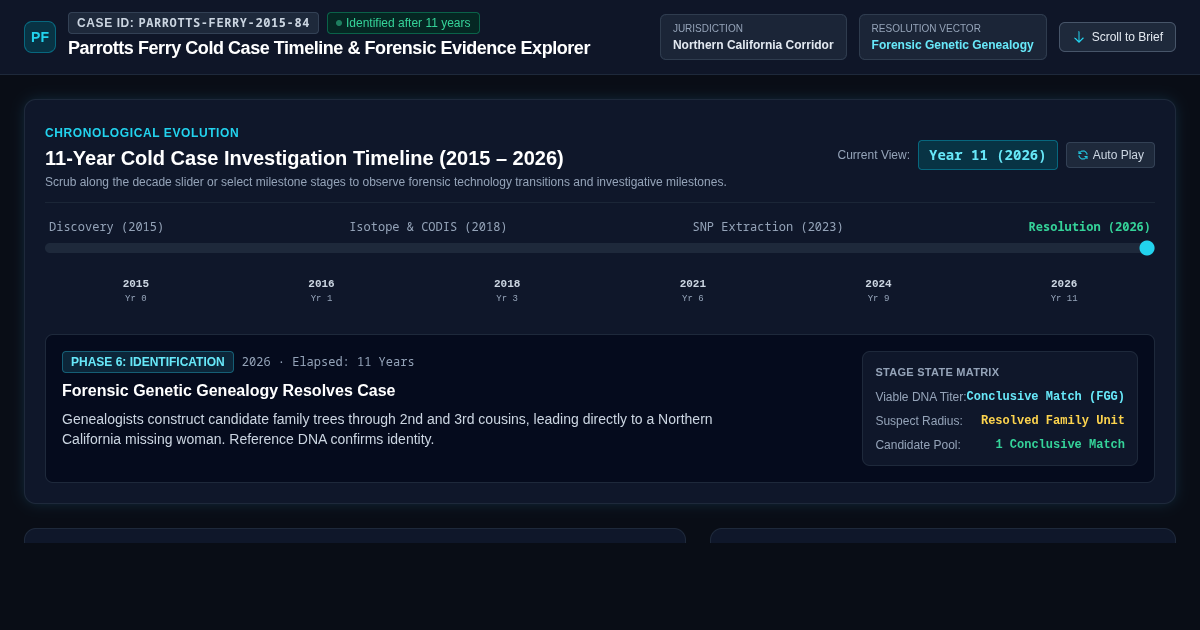The height and width of the screenshot is (630, 1200).
Task: Click the 2026 · Elapsed: 11 Years text
Action: pos(328,362)
